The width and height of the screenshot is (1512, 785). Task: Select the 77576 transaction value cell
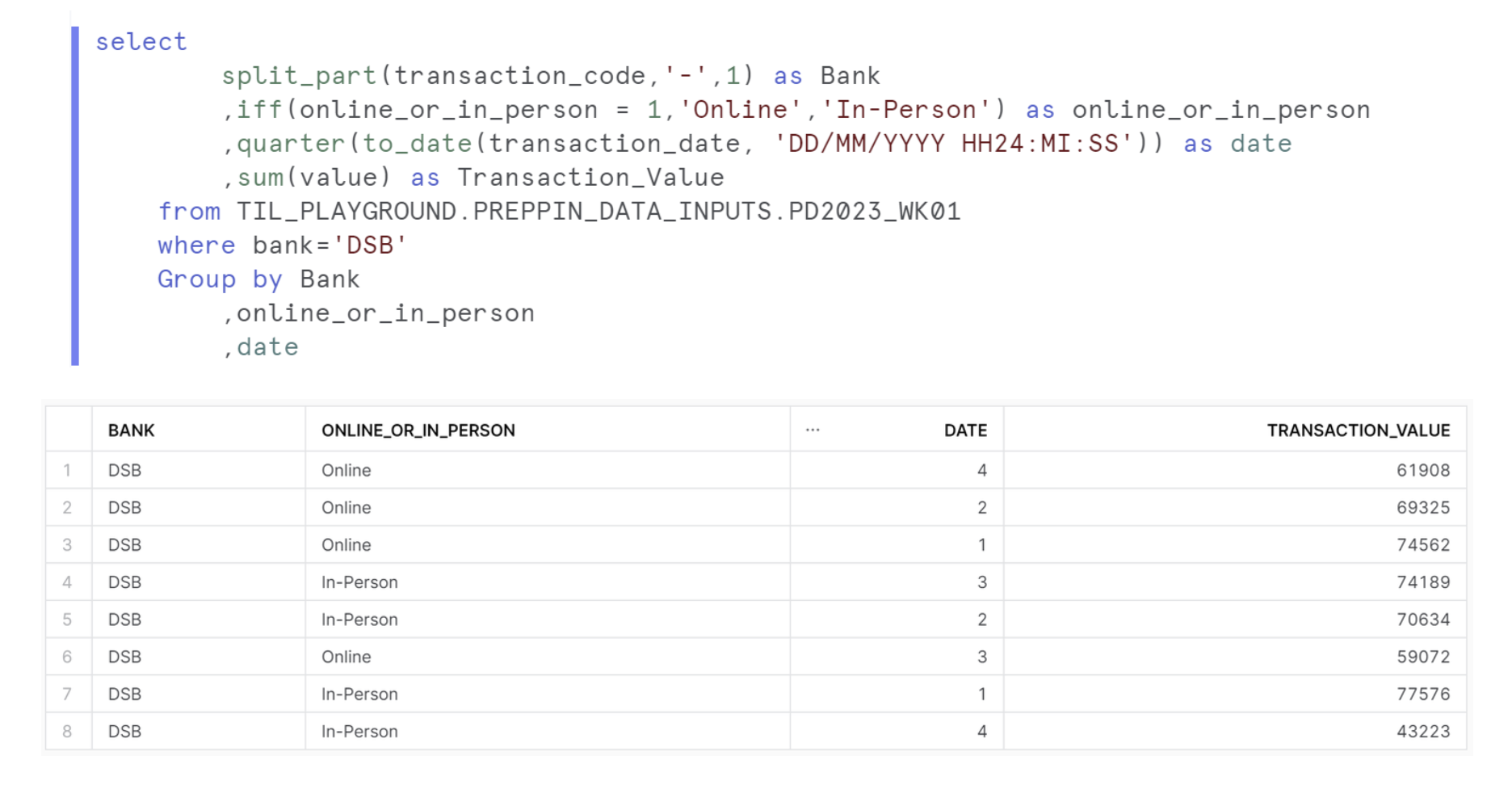[1423, 694]
